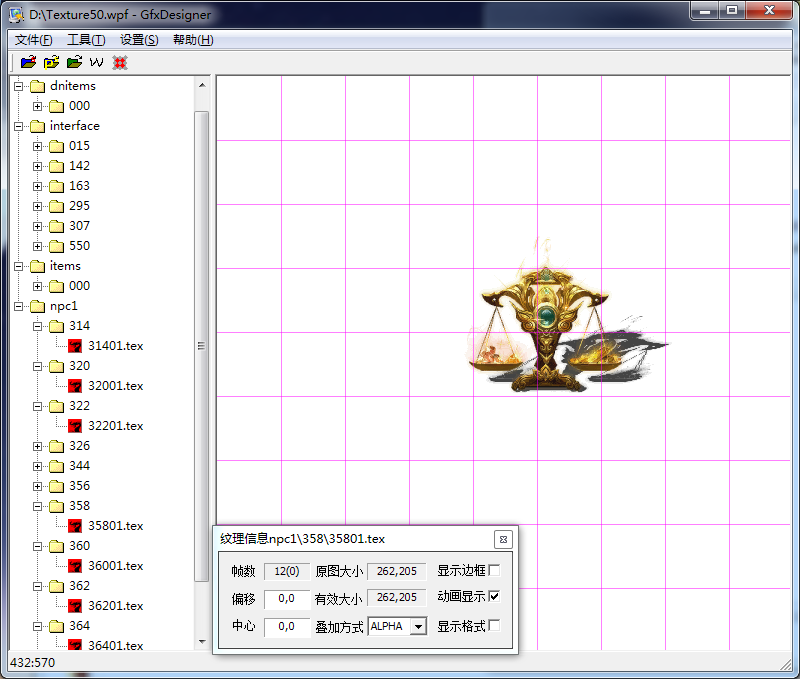Collapse the 358 folder node
The image size is (800, 679).
point(38,506)
